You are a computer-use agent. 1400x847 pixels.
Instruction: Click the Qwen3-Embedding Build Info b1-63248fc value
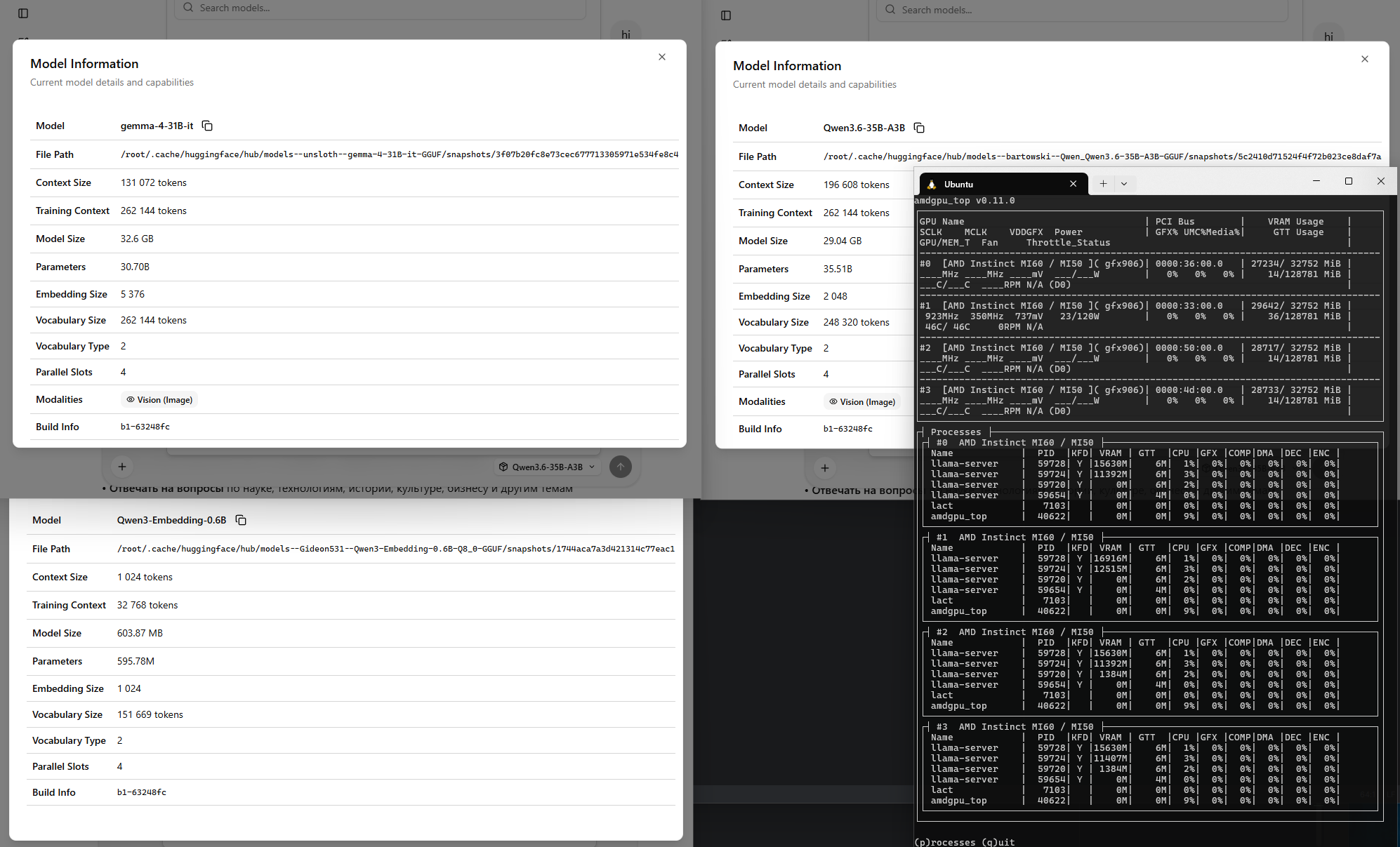coord(142,792)
